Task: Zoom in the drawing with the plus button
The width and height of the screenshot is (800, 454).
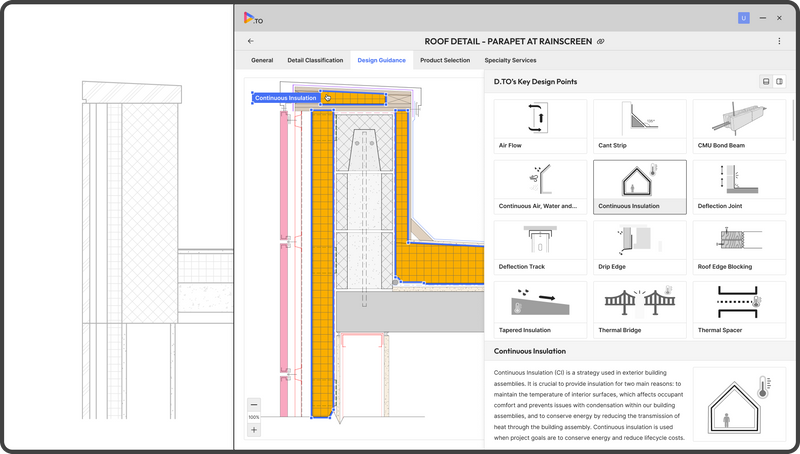Action: coord(254,429)
